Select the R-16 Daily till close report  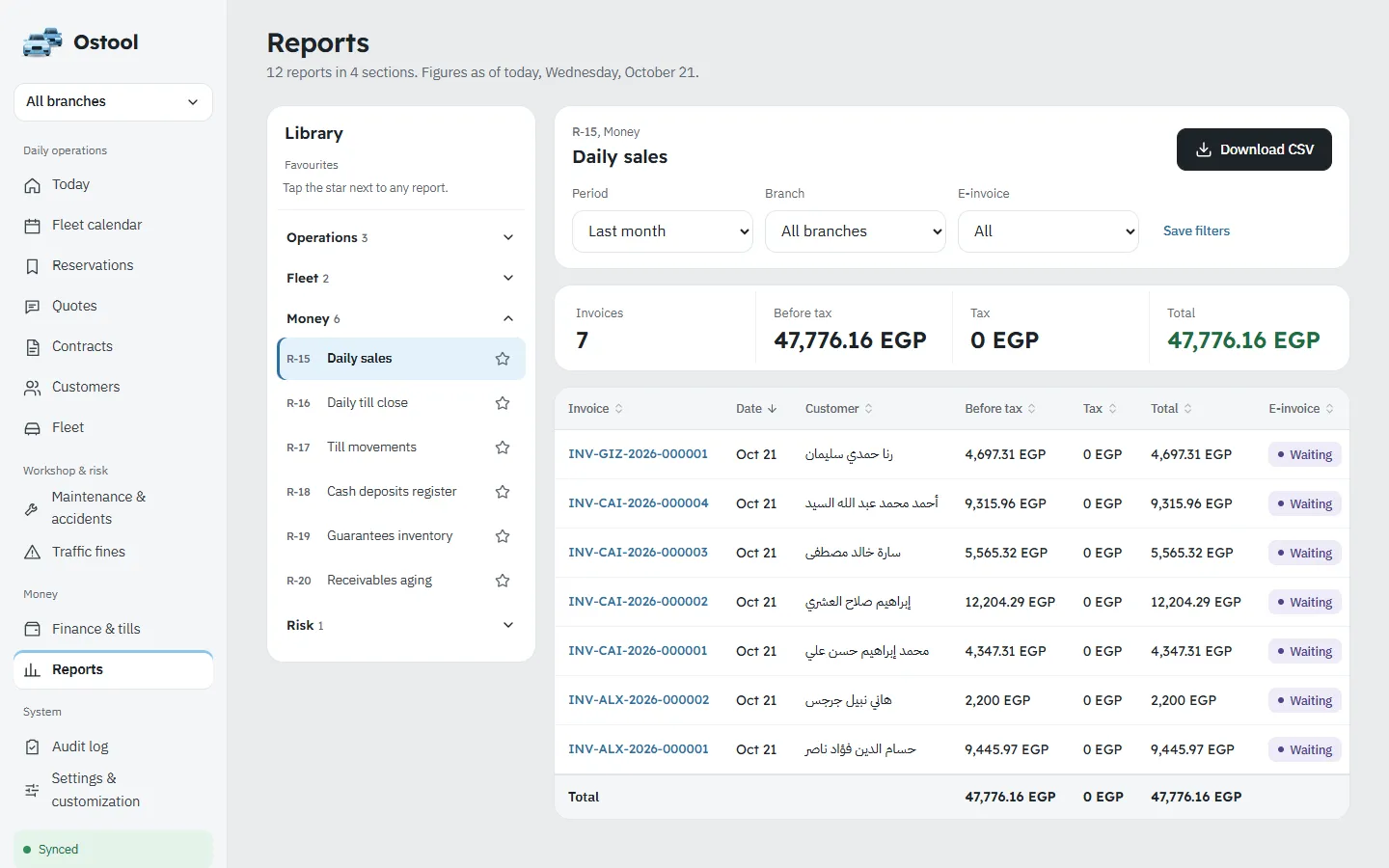[401, 403]
